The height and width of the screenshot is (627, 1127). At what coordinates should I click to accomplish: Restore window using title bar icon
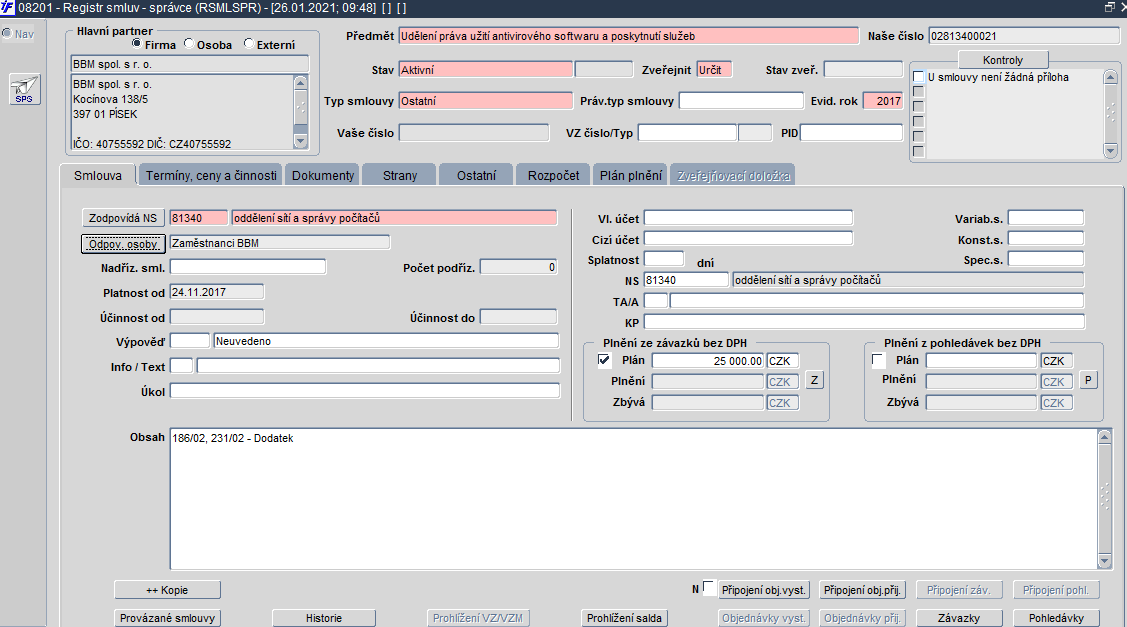tap(1109, 7)
